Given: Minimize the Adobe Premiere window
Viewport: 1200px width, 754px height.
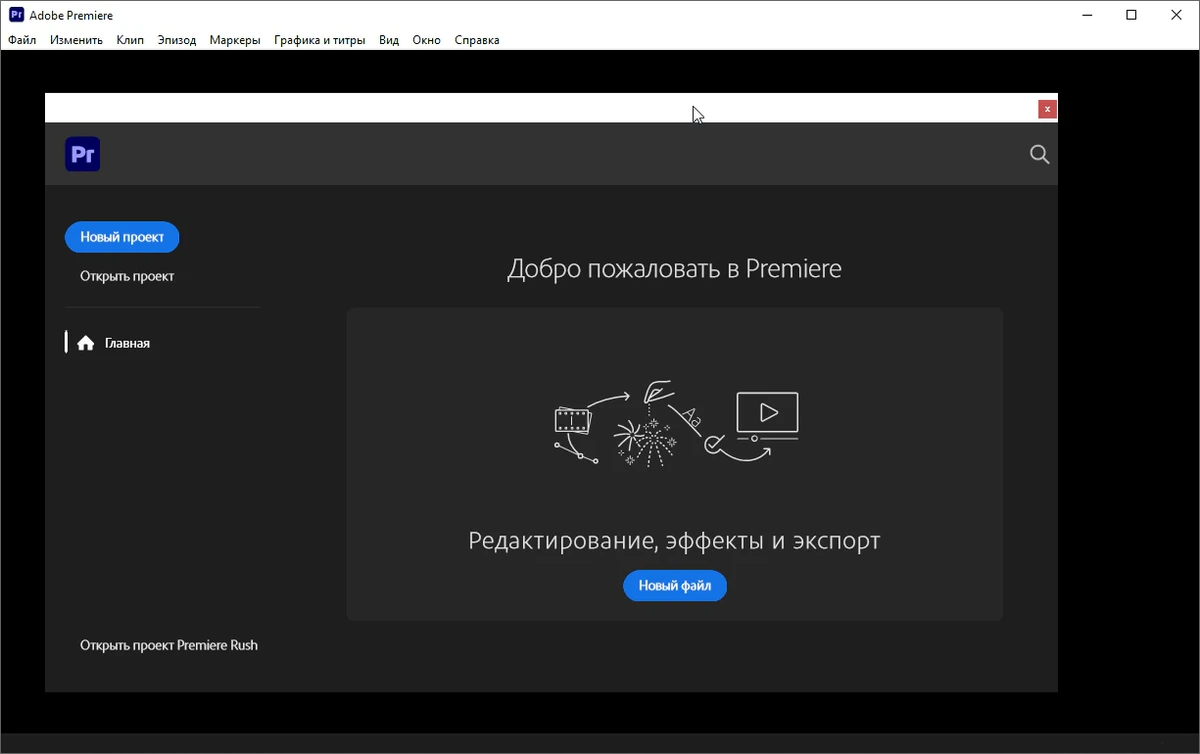Looking at the screenshot, I should [1086, 15].
